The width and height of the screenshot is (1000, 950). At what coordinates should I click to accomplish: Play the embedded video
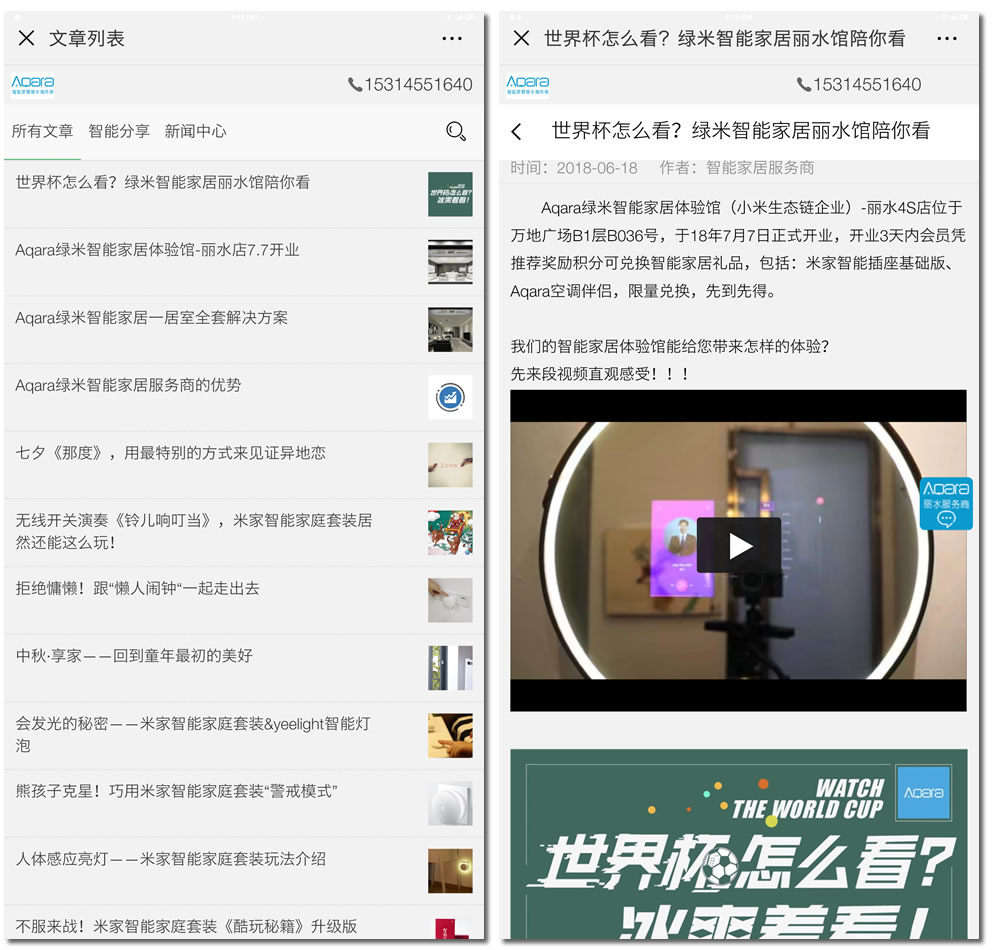tap(739, 545)
